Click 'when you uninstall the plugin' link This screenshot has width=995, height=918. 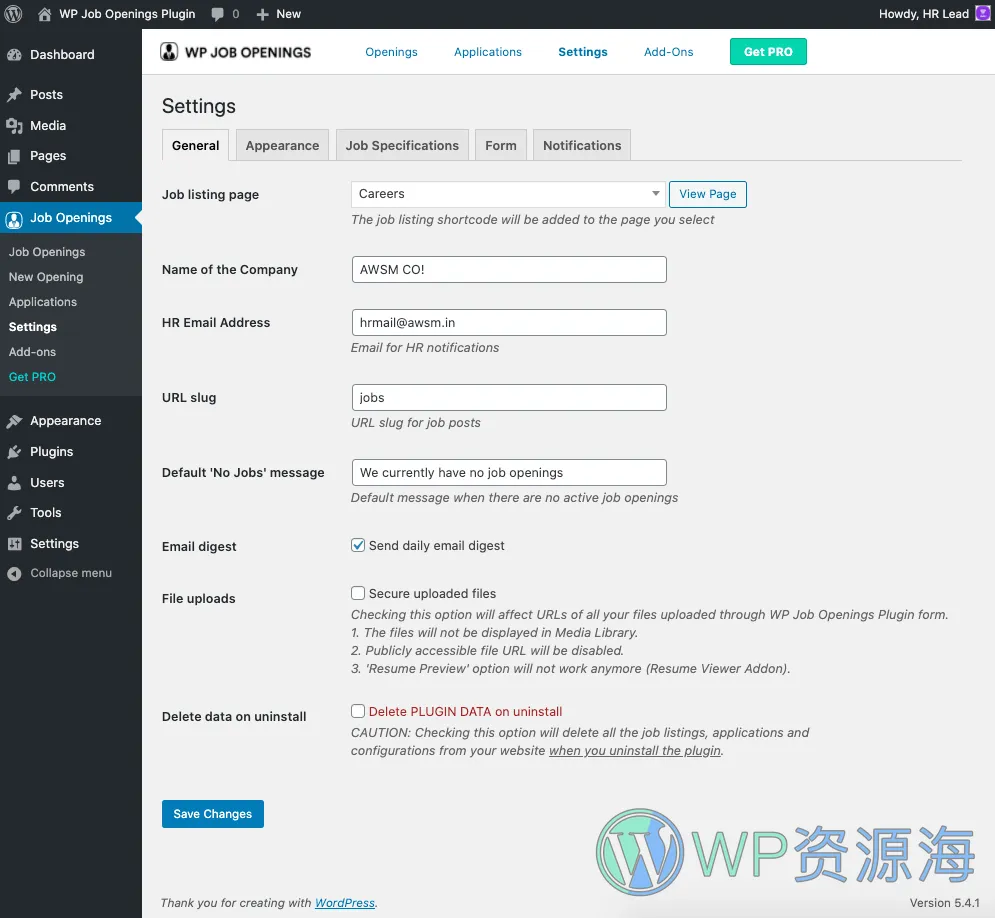(x=635, y=751)
